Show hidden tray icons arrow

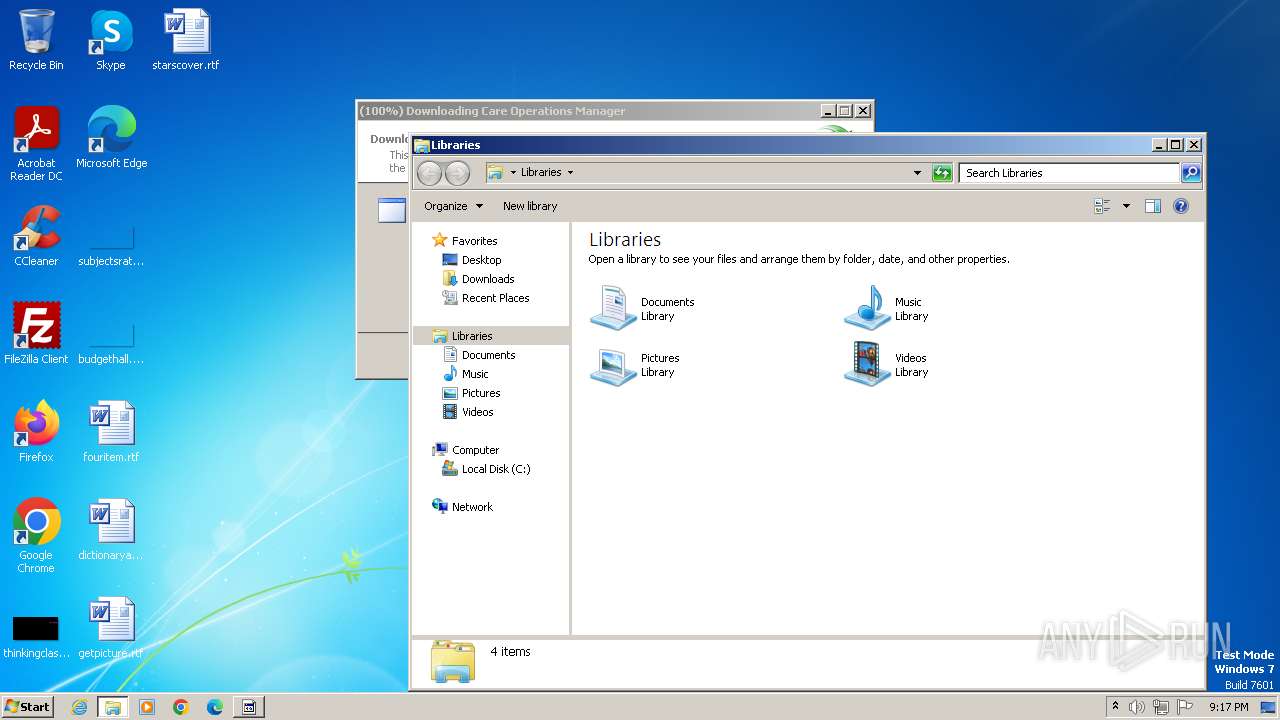point(1115,707)
